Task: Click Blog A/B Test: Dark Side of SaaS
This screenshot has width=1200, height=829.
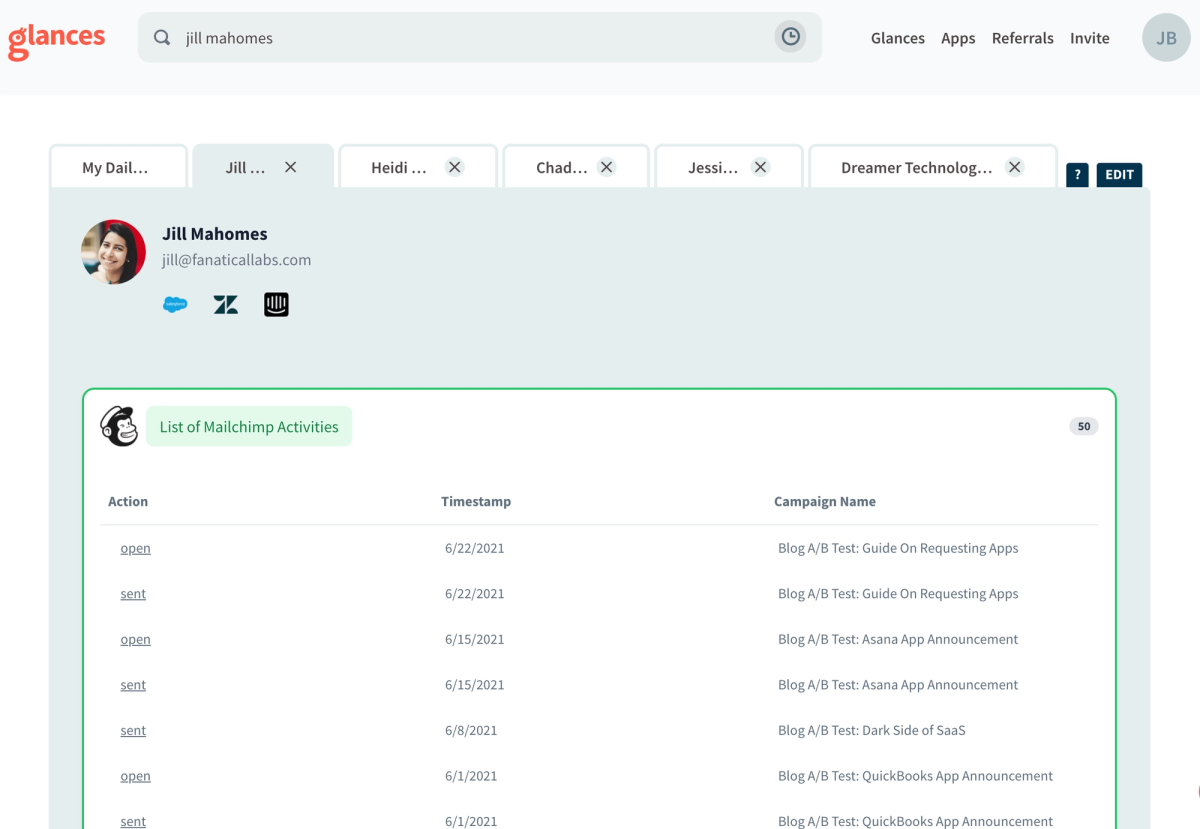Action: [872, 730]
